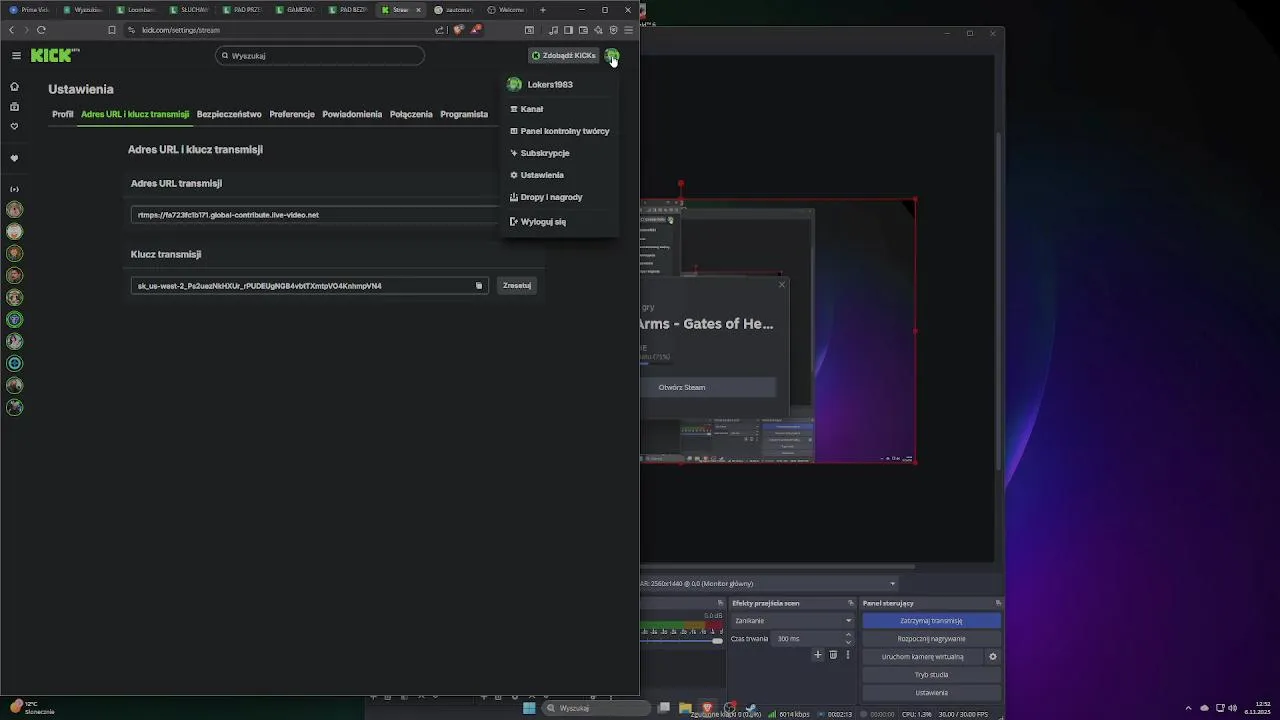The height and width of the screenshot is (720, 1280).
Task: Click the user avatar in Kick header
Action: click(612, 56)
